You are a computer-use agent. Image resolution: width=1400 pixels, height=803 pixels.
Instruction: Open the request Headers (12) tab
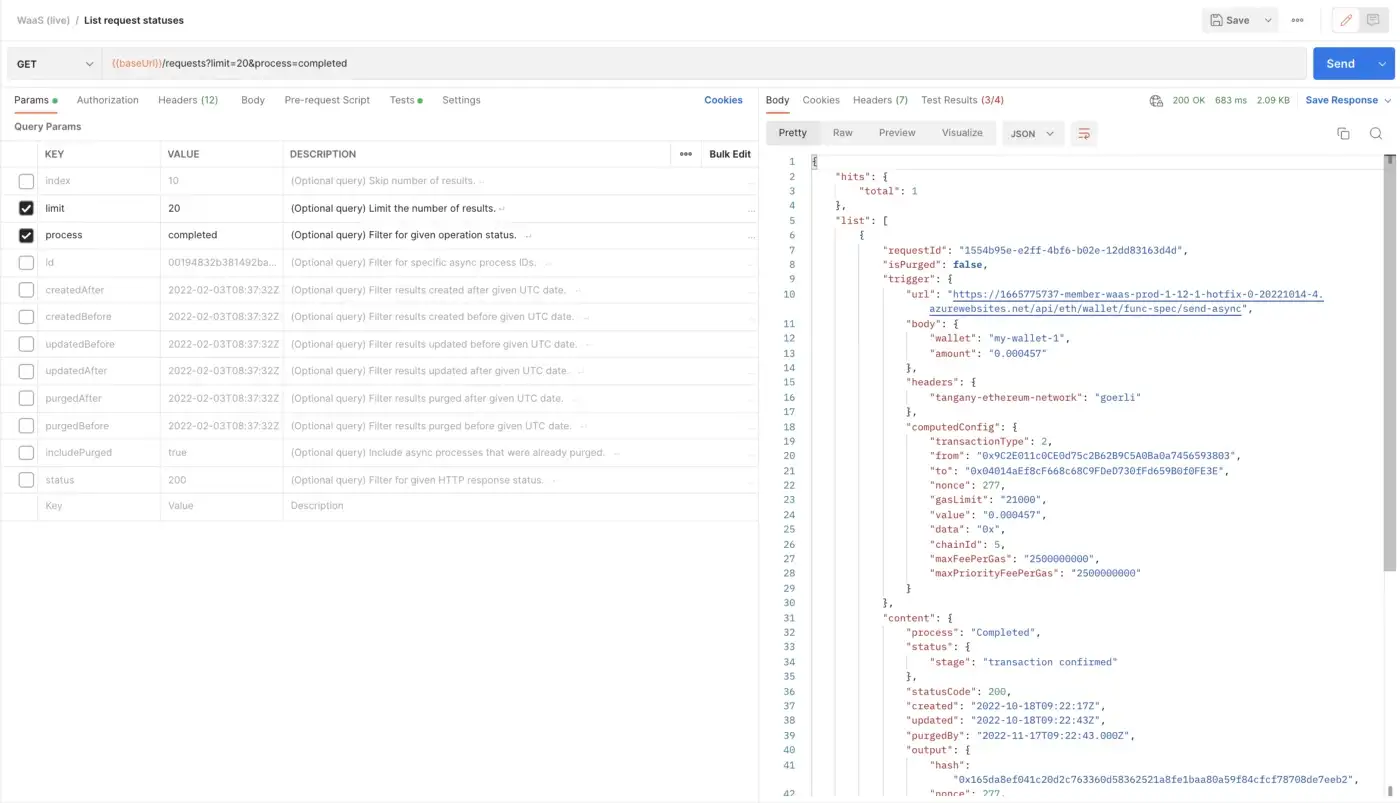[x=188, y=100]
